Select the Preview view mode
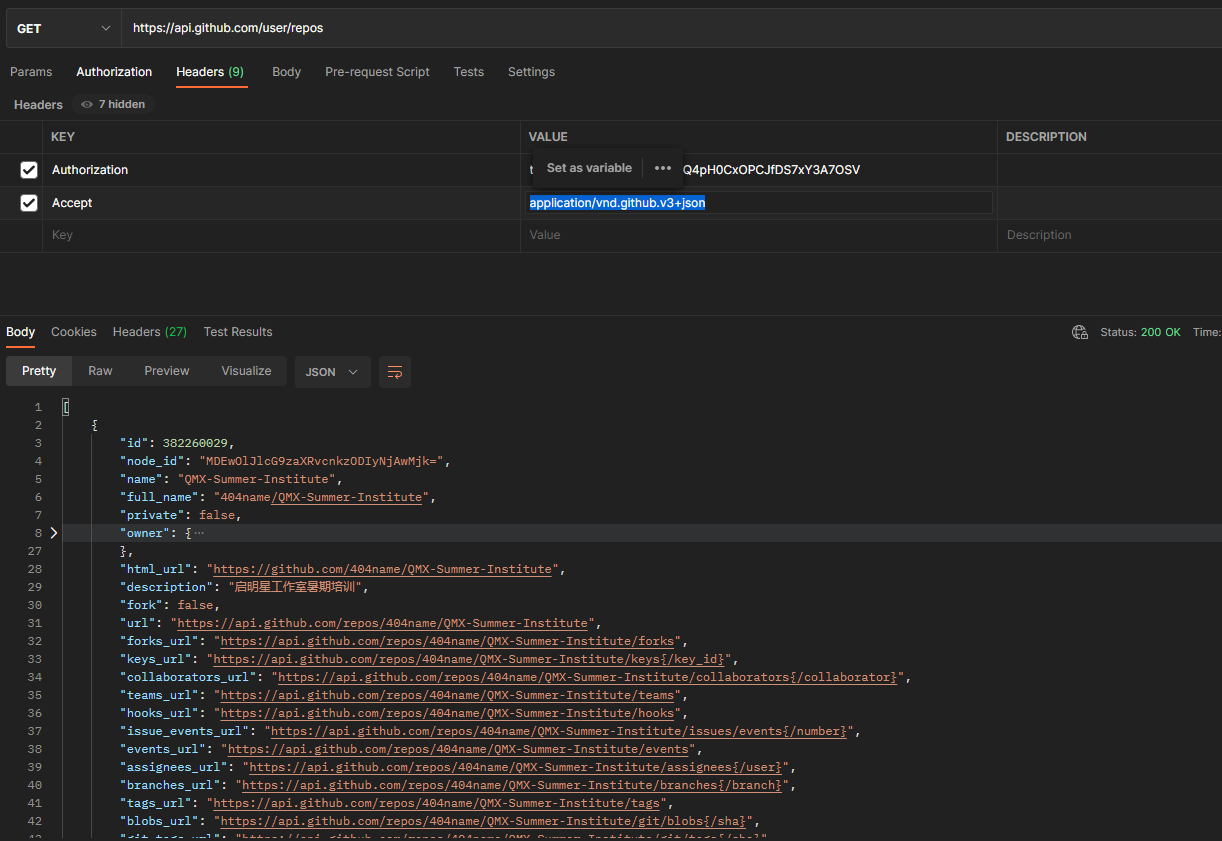Viewport: 1222px width, 841px height. click(167, 371)
